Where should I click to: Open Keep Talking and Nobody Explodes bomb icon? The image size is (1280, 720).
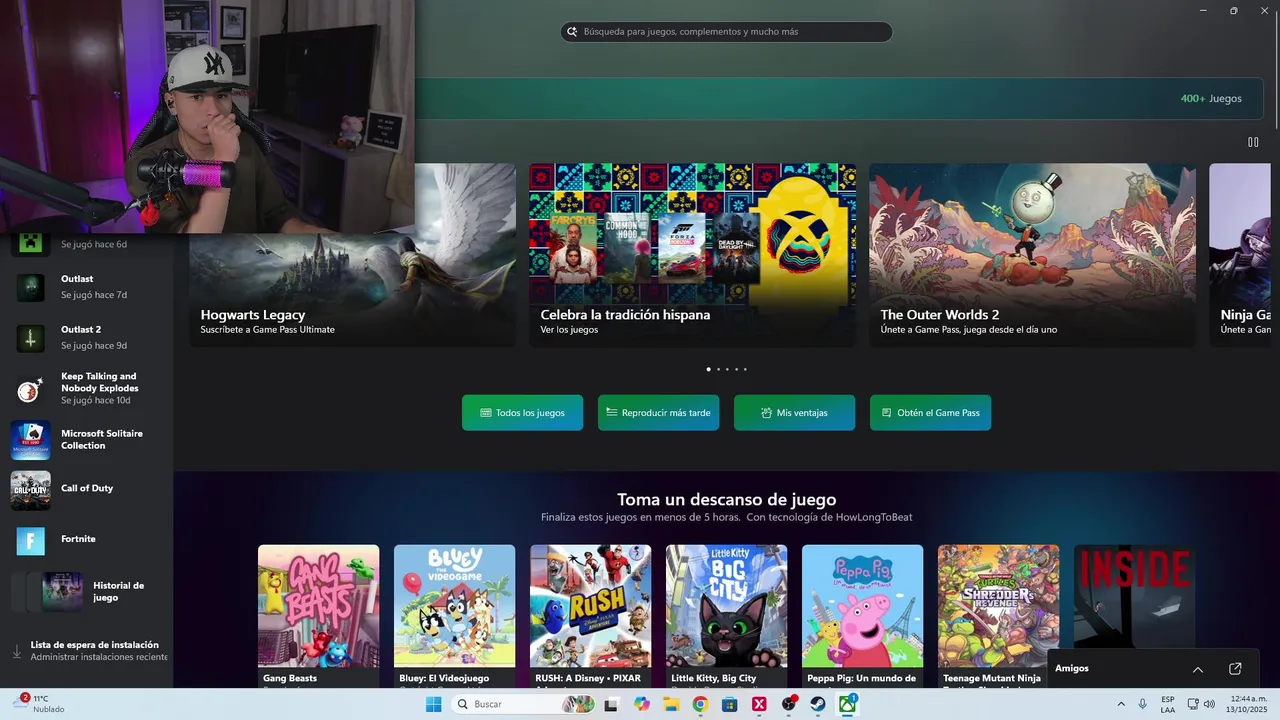30,389
